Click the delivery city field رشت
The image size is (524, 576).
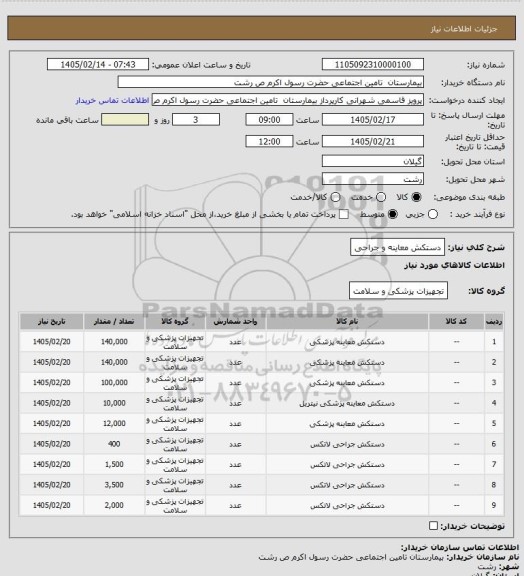[x=373, y=179]
